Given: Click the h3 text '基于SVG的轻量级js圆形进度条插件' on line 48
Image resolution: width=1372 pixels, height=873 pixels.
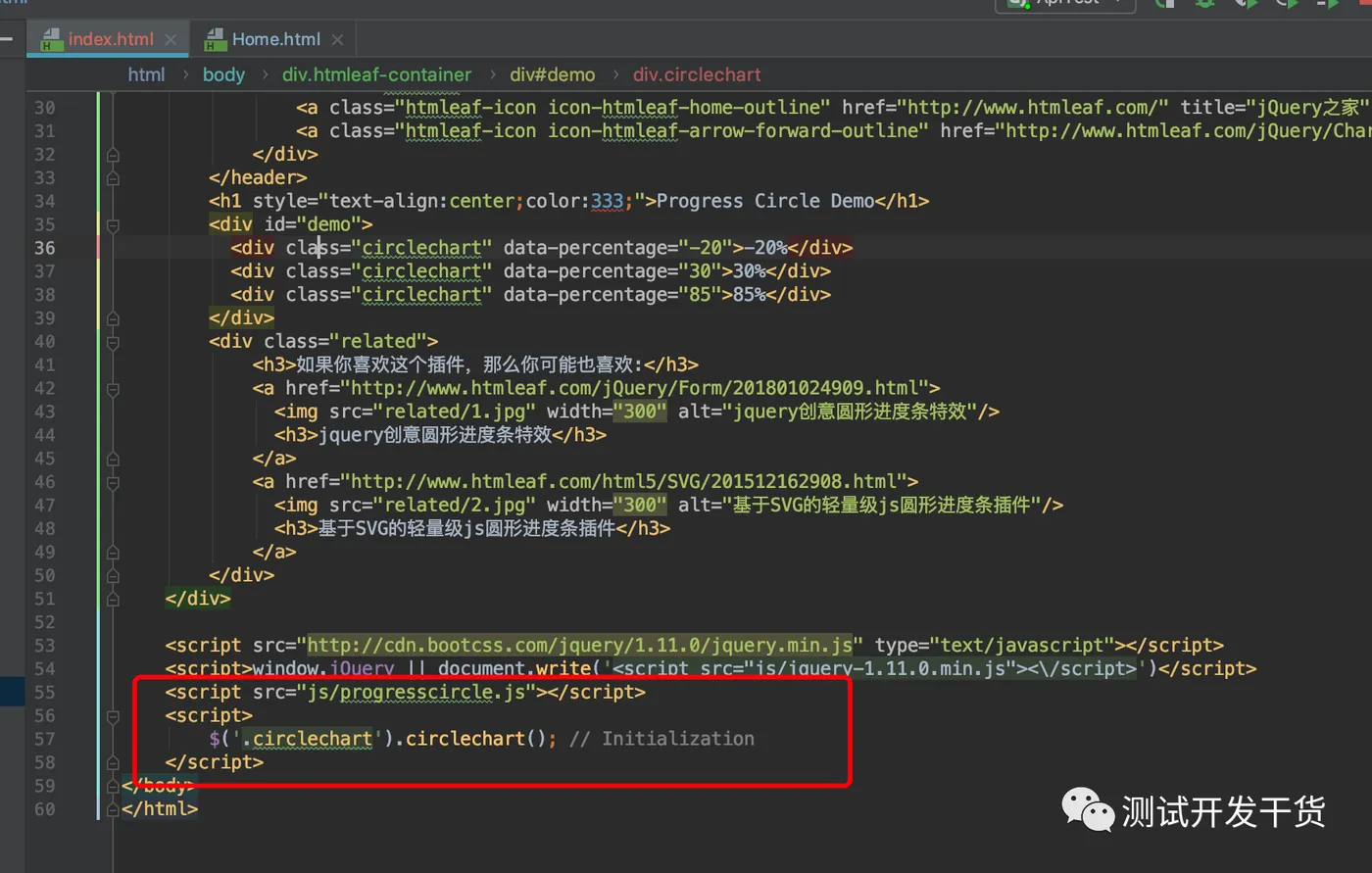Looking at the screenshot, I should coord(466,529).
